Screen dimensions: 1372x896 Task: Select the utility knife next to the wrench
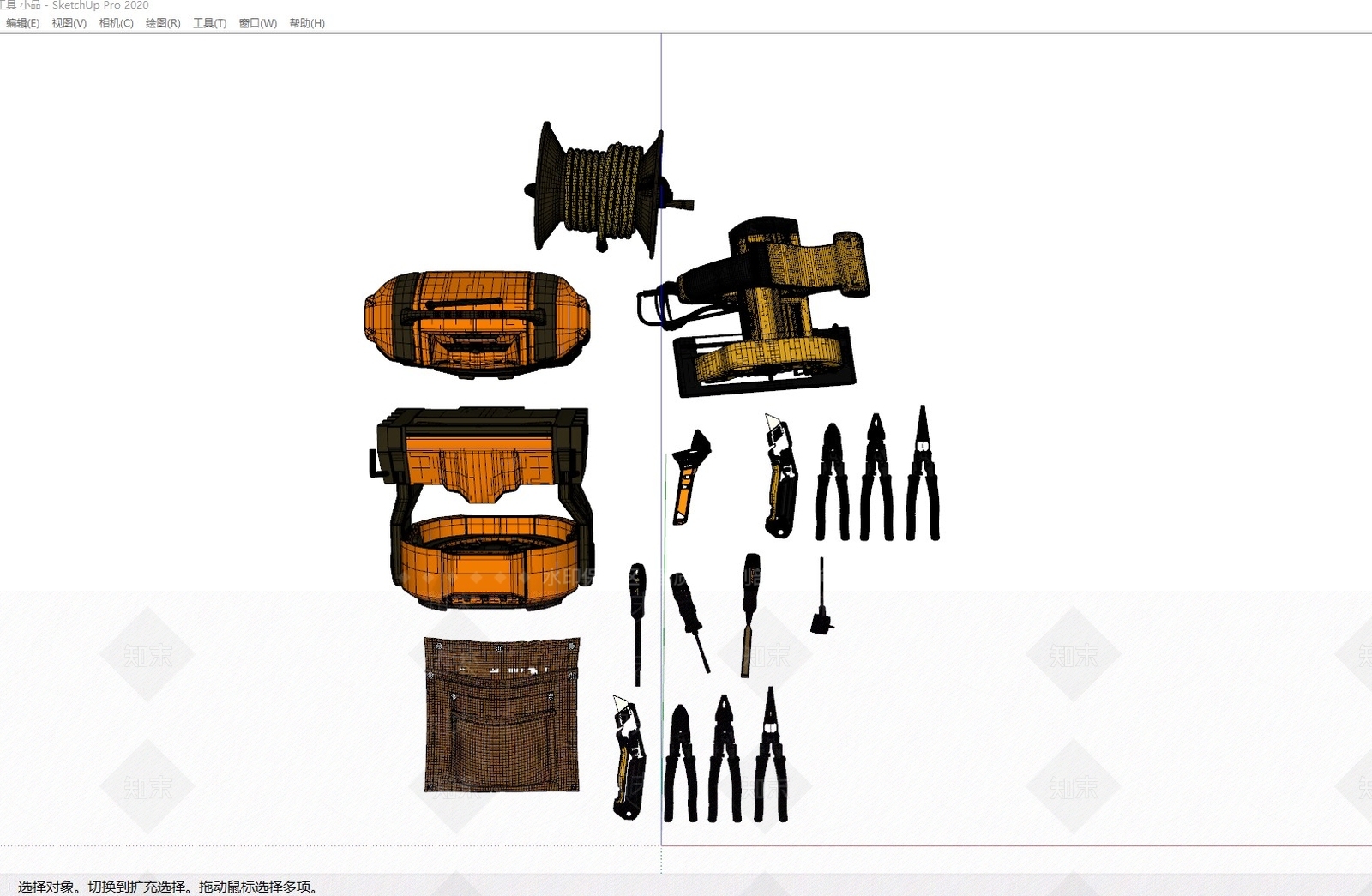point(780,476)
